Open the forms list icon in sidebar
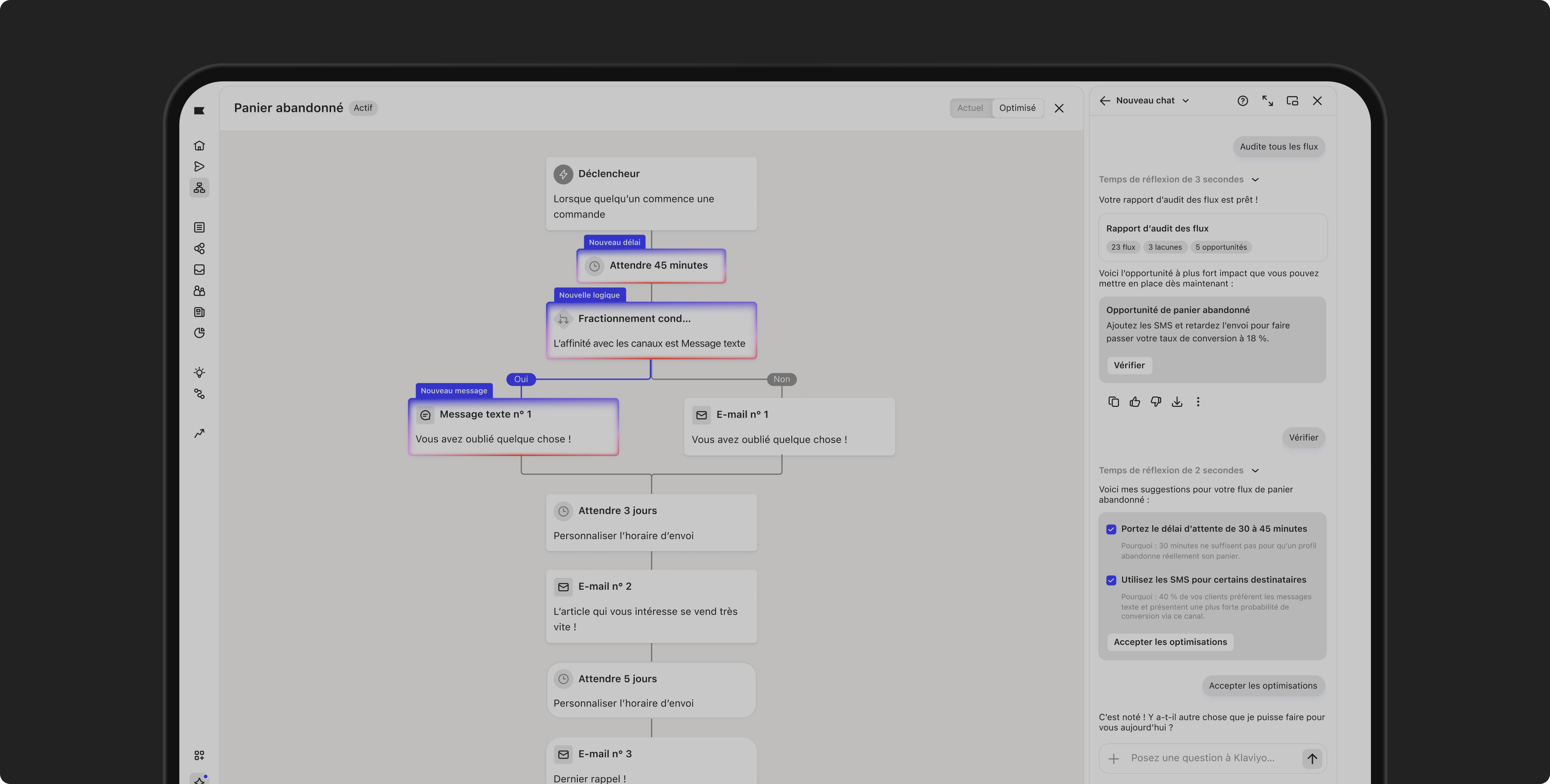The image size is (1550, 784). click(199, 227)
